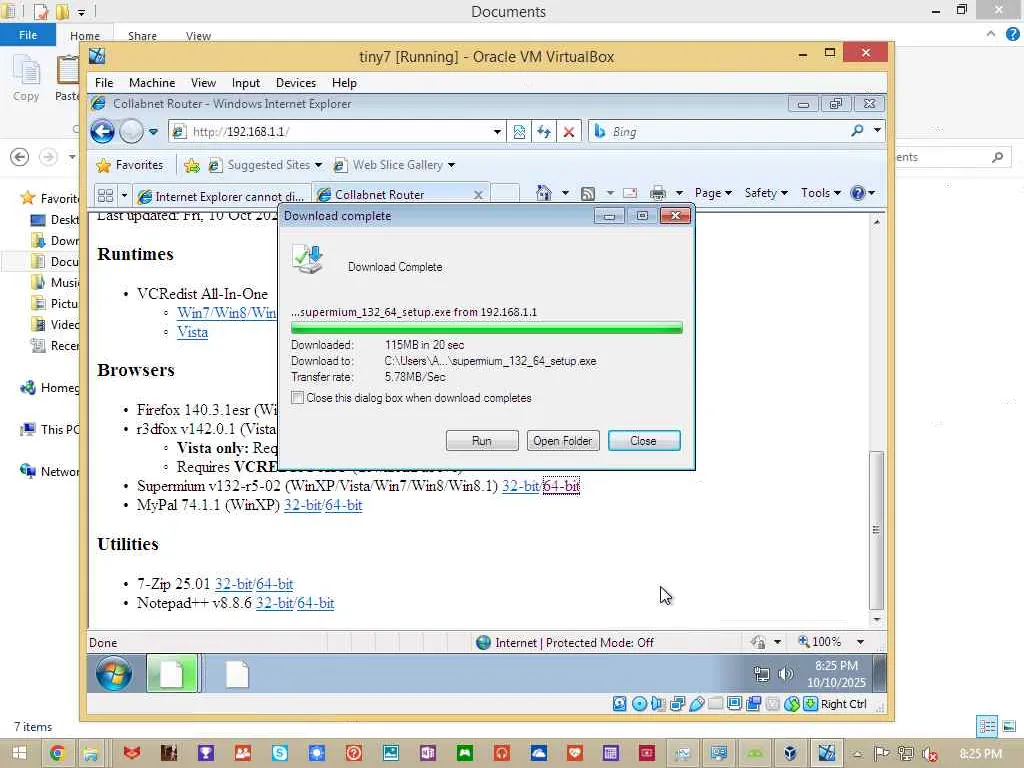
Task: Click the Windows 7 Start orb
Action: (114, 673)
